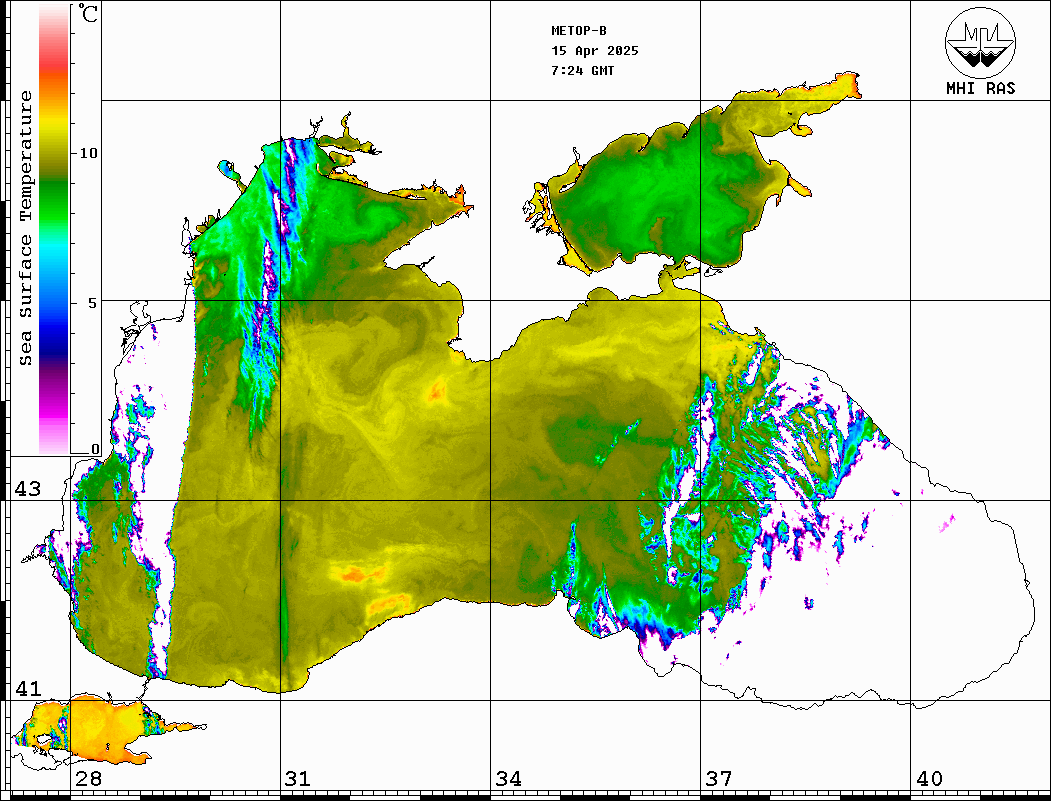Click the longitude 28 axis label
The height and width of the screenshot is (801, 1051).
(x=88, y=779)
